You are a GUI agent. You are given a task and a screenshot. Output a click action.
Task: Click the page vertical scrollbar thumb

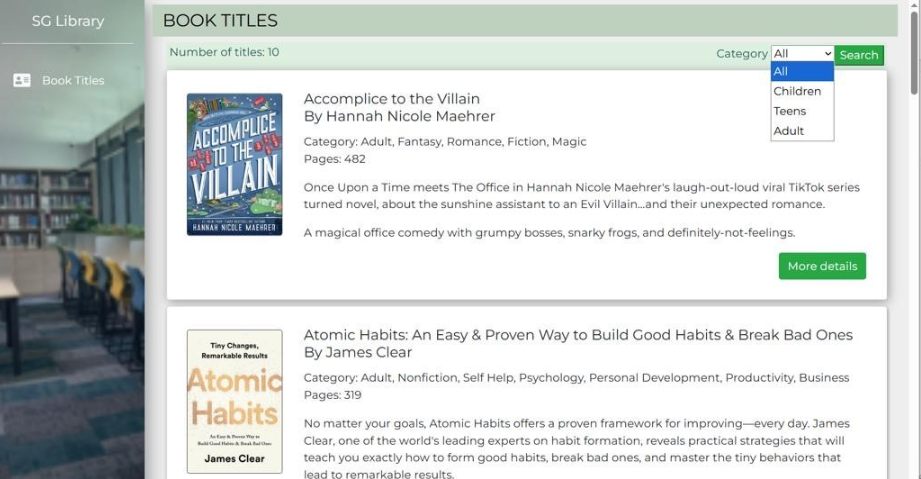tap(914, 53)
